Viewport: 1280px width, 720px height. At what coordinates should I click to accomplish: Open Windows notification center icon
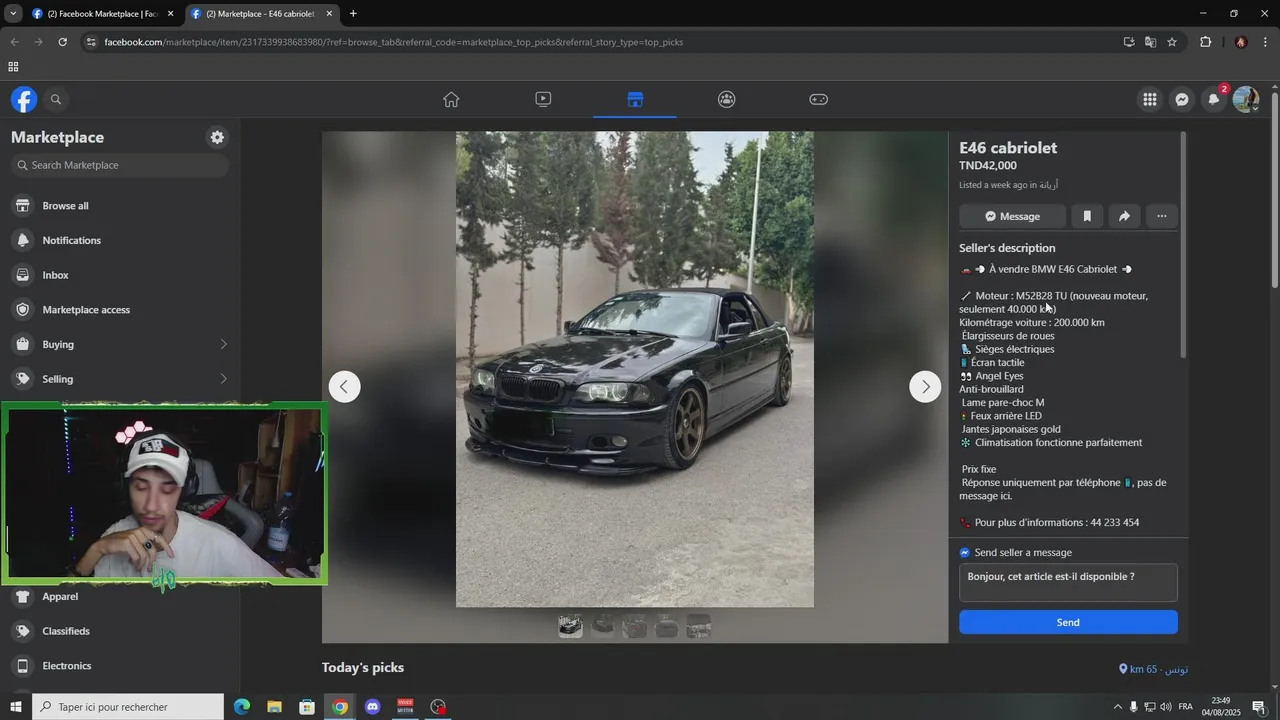(1259, 707)
